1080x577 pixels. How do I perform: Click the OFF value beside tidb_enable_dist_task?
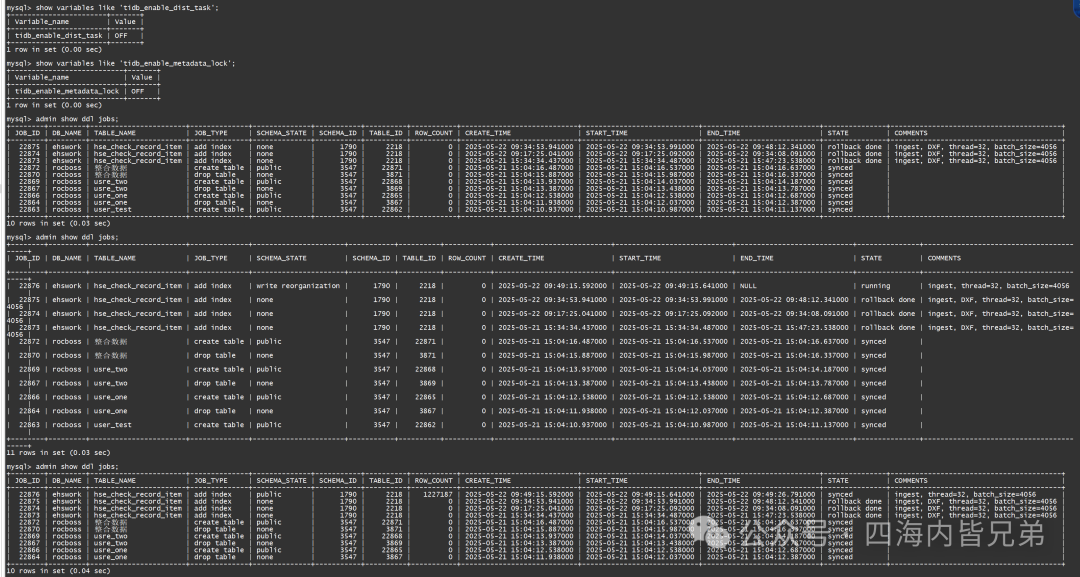[121, 36]
